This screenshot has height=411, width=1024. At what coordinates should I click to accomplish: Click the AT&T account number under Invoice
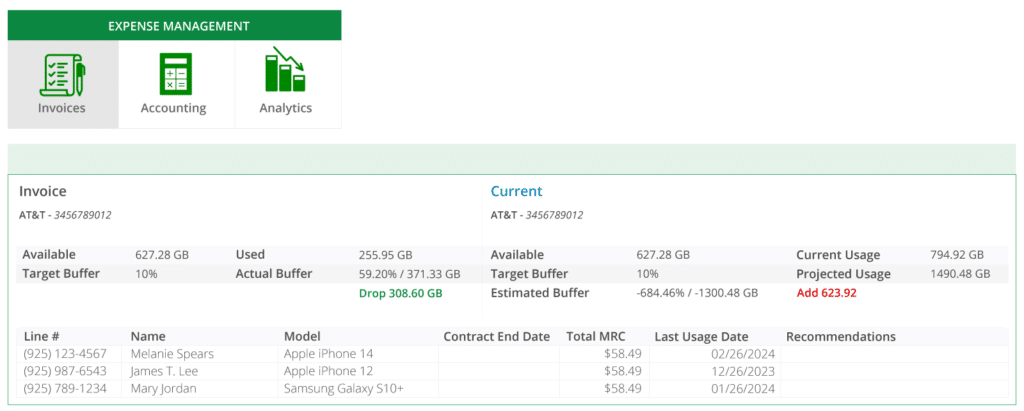pos(65,215)
